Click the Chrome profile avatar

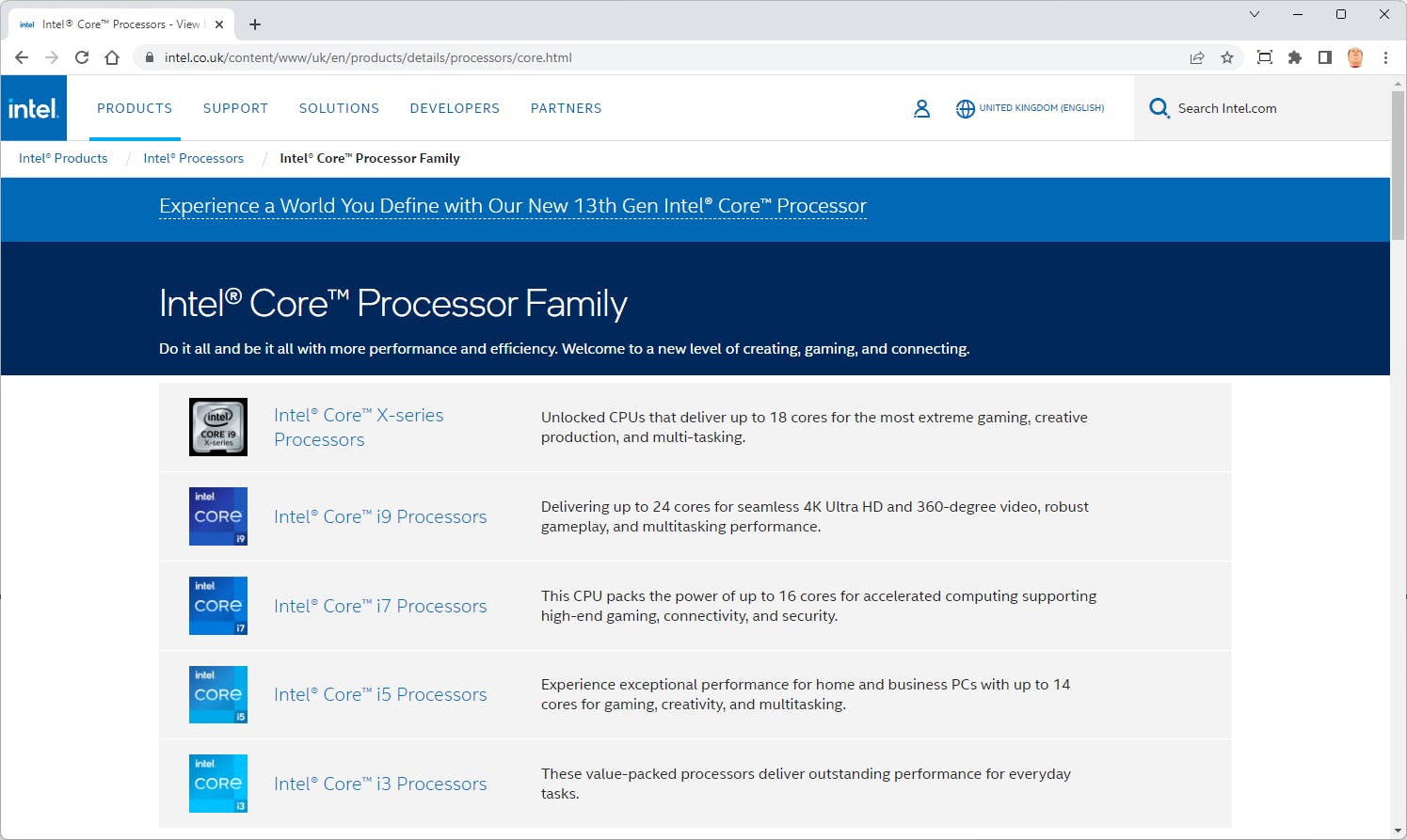click(x=1355, y=57)
